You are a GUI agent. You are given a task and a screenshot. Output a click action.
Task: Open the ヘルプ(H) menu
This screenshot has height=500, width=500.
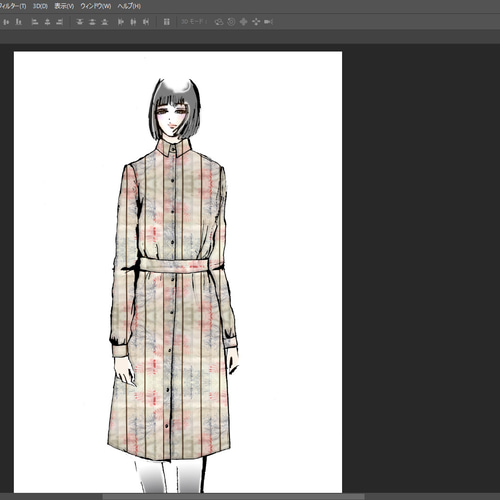pyautogui.click(x=129, y=6)
